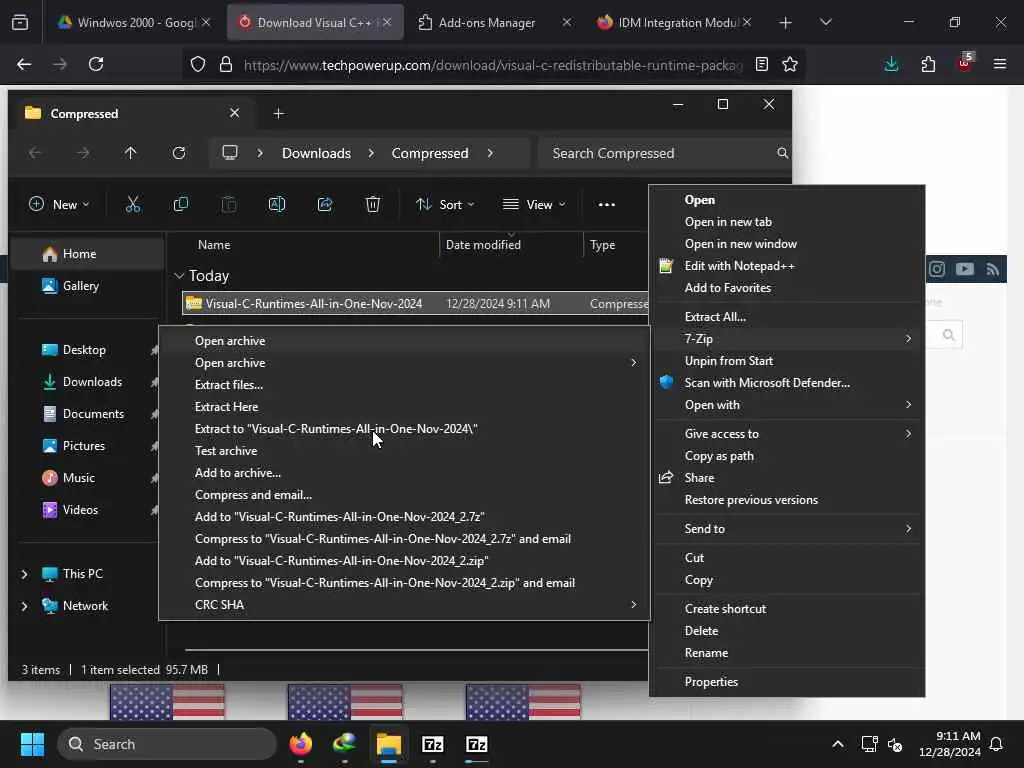The height and width of the screenshot is (768, 1024).
Task: Click the Windows taskbar Search box
Action: click(x=167, y=744)
